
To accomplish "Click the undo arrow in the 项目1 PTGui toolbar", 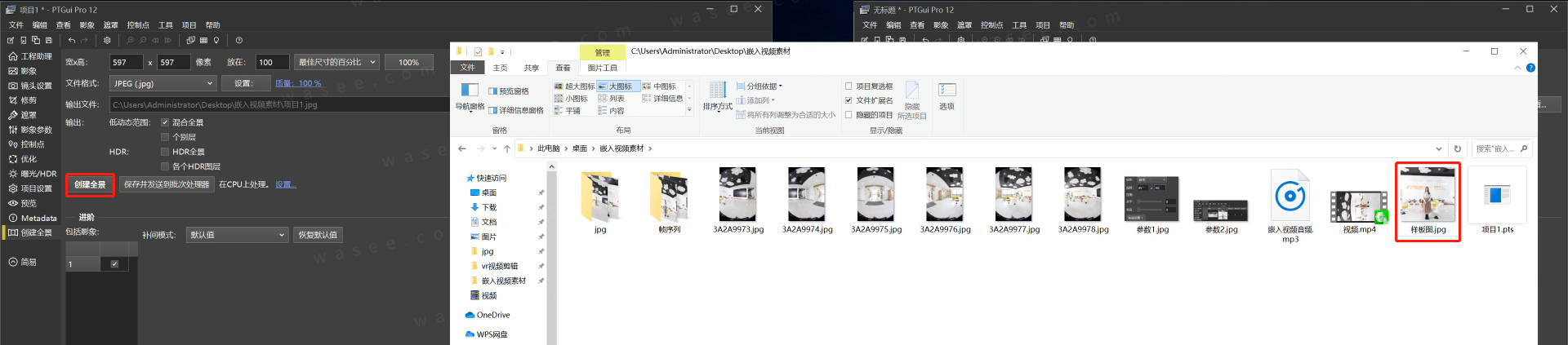I will pos(72,40).
